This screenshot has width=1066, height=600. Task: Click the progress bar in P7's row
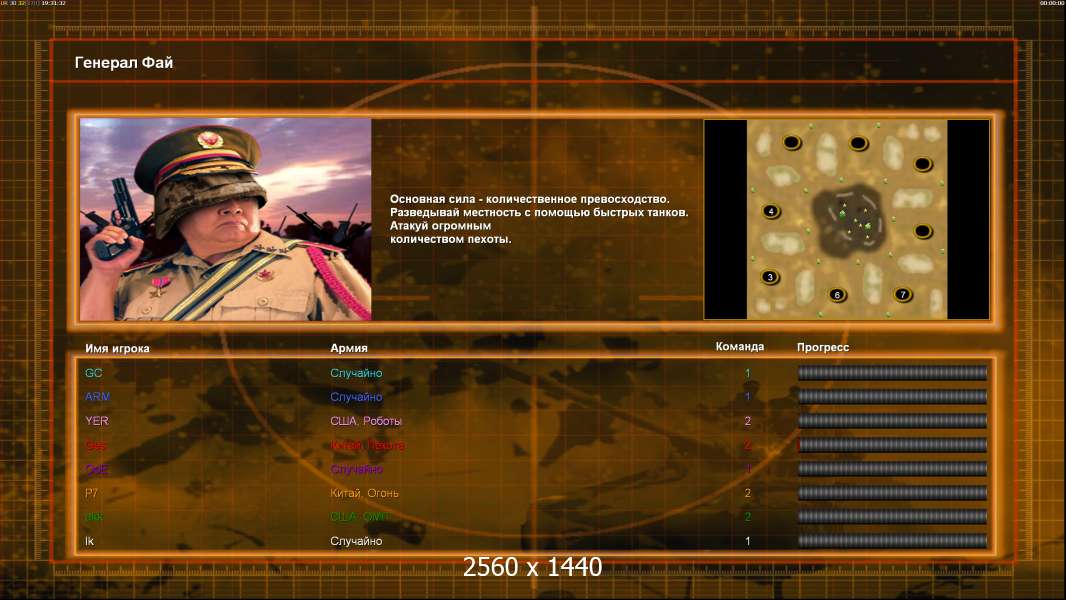pyautogui.click(x=892, y=493)
